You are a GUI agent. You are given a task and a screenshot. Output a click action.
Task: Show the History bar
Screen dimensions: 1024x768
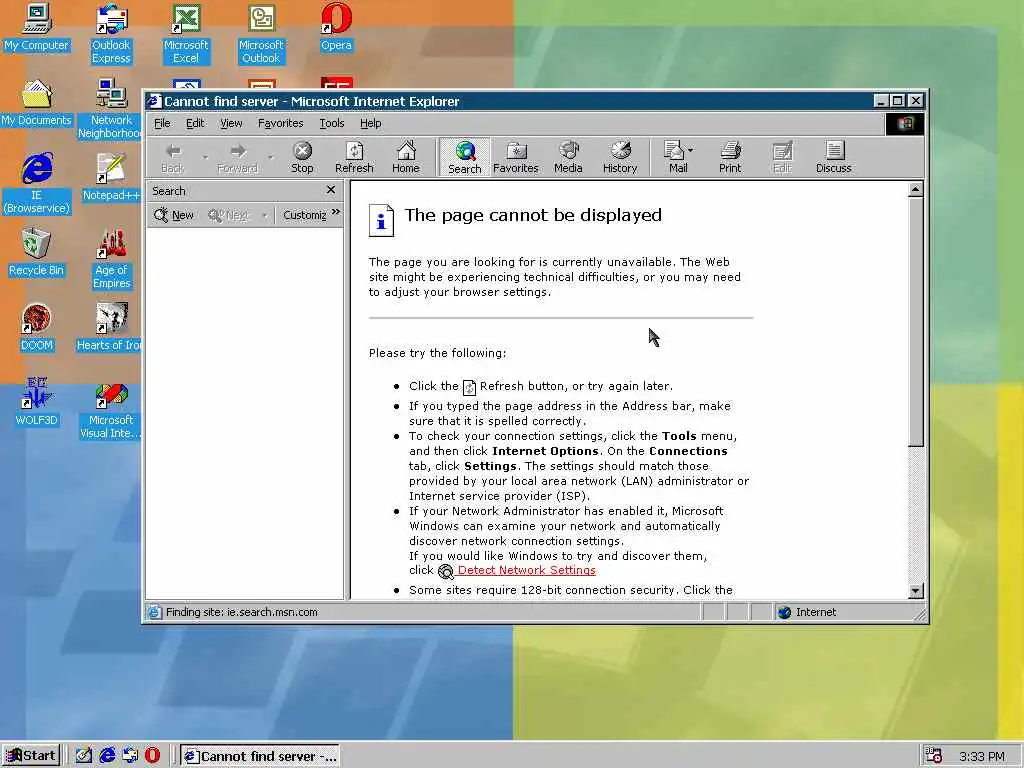(x=620, y=157)
